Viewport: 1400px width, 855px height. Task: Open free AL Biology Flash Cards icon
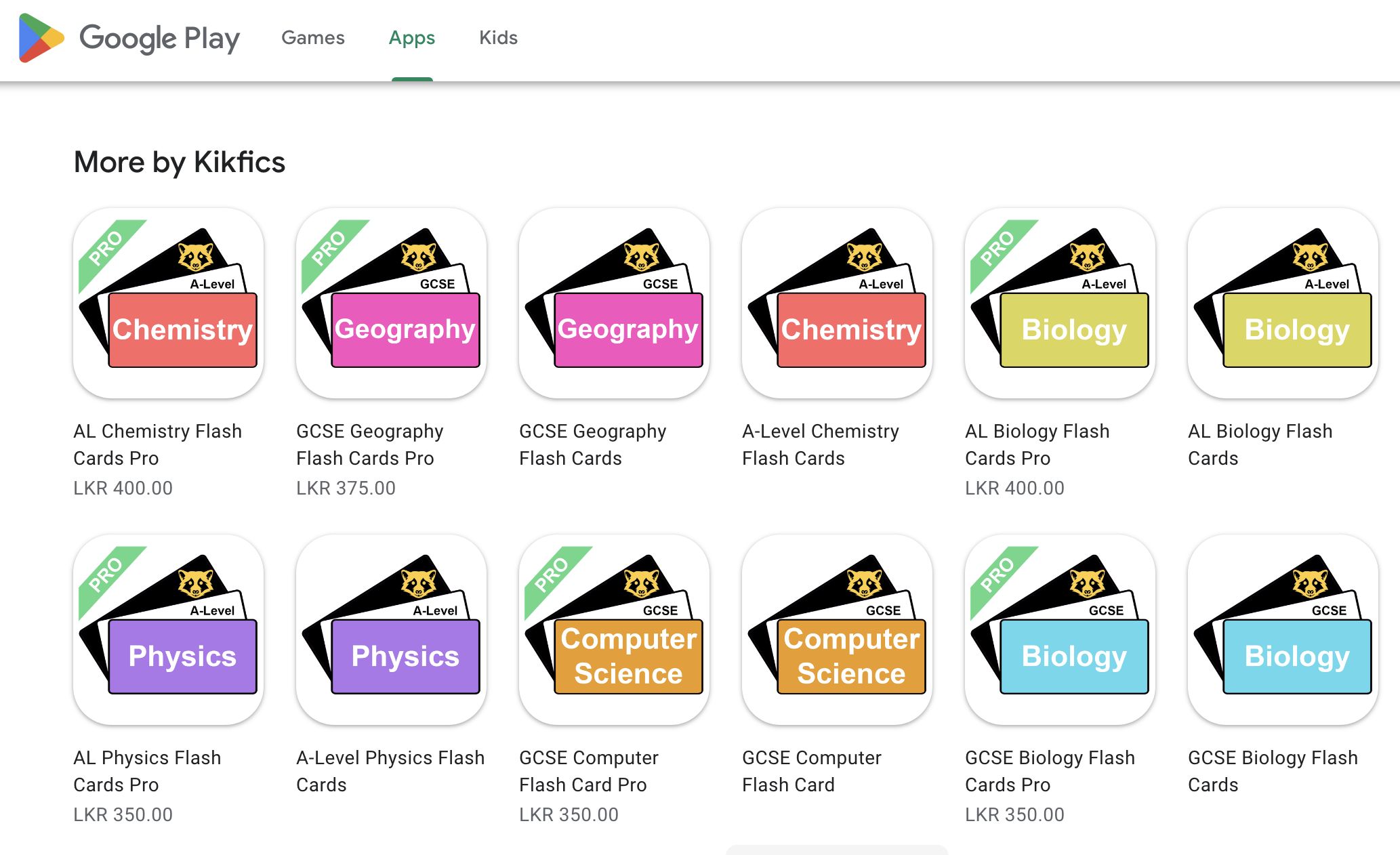coord(1283,303)
